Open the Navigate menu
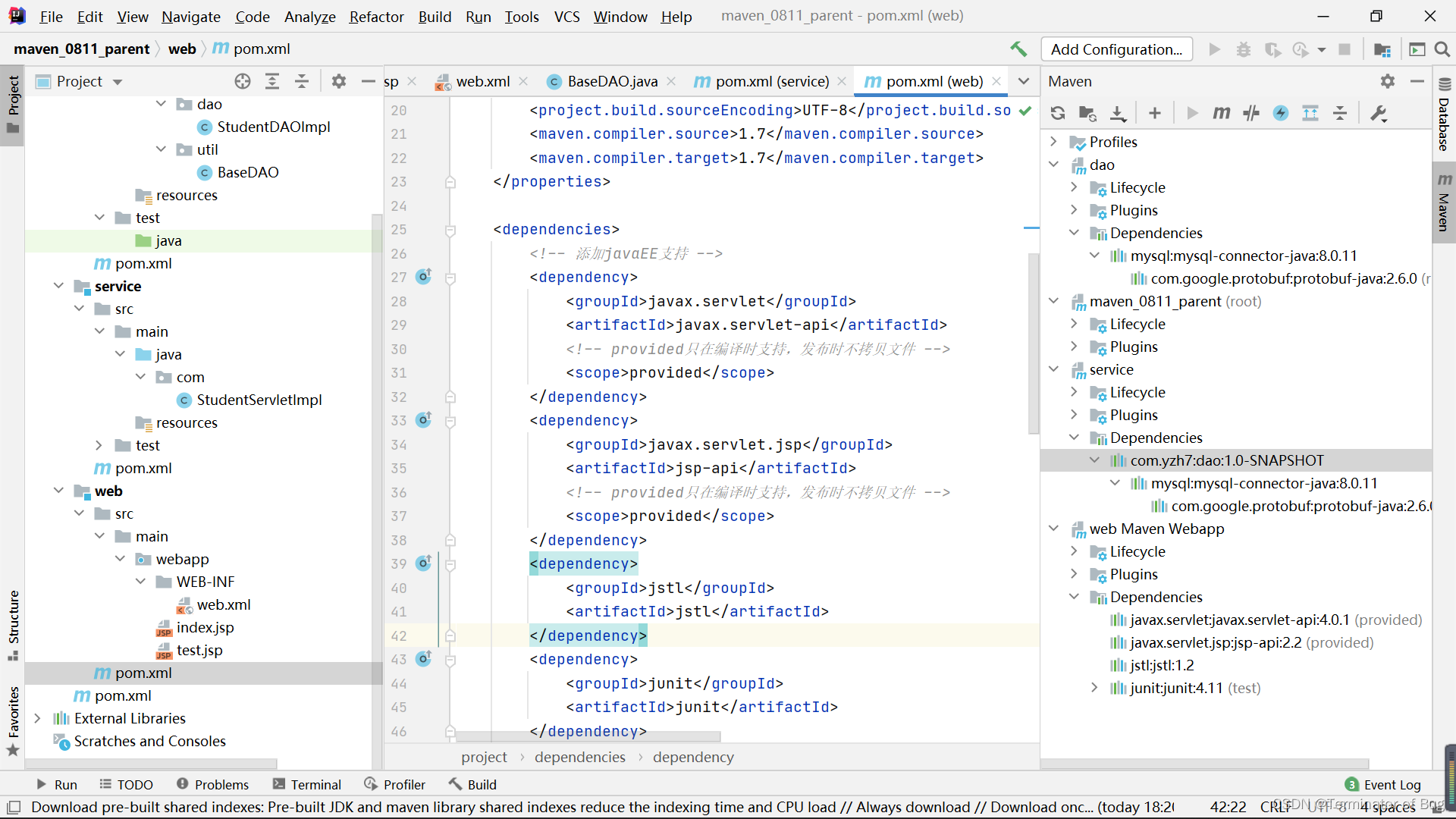This screenshot has width=1456, height=819. point(189,15)
